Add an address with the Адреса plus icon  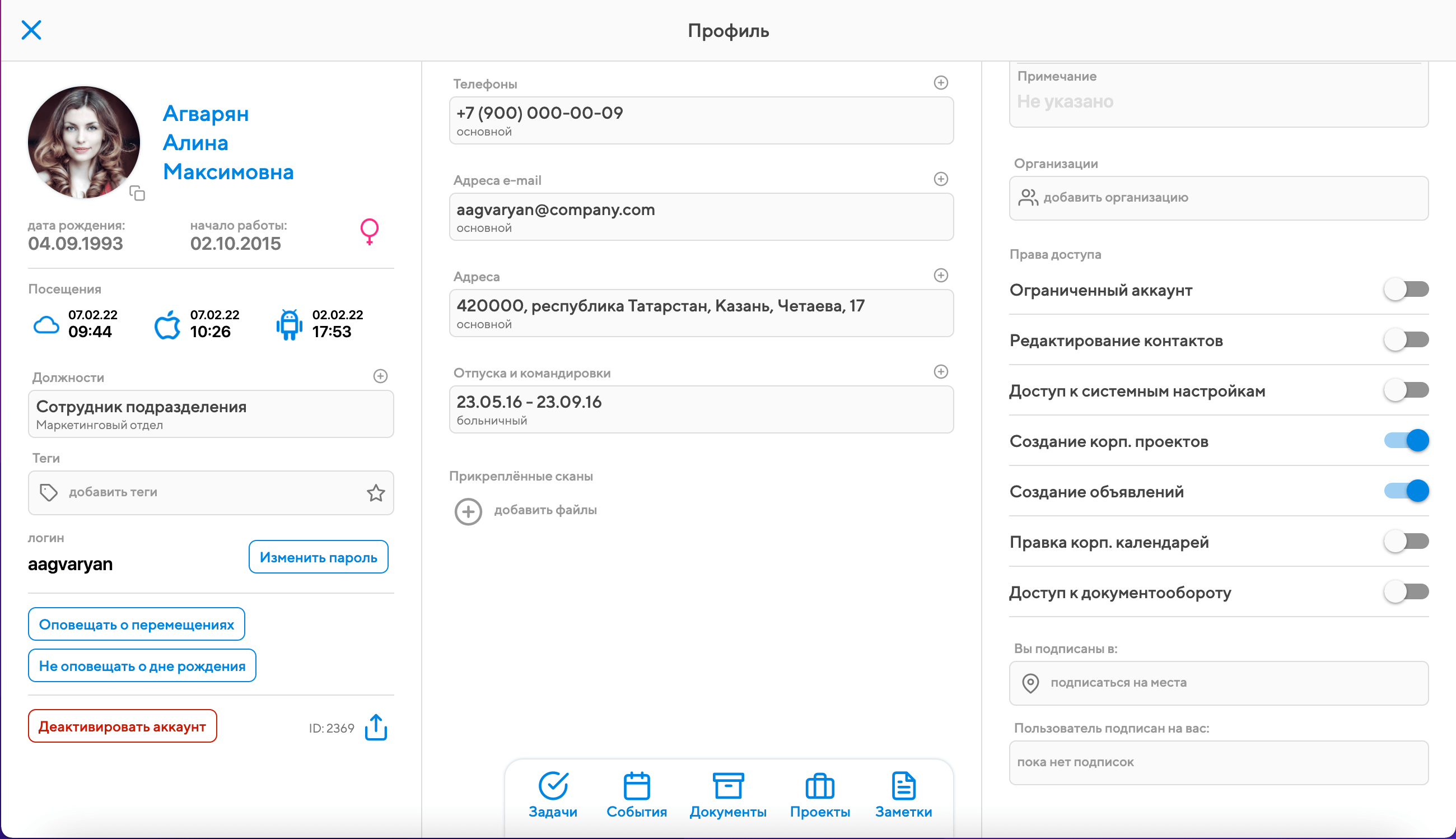click(x=940, y=276)
